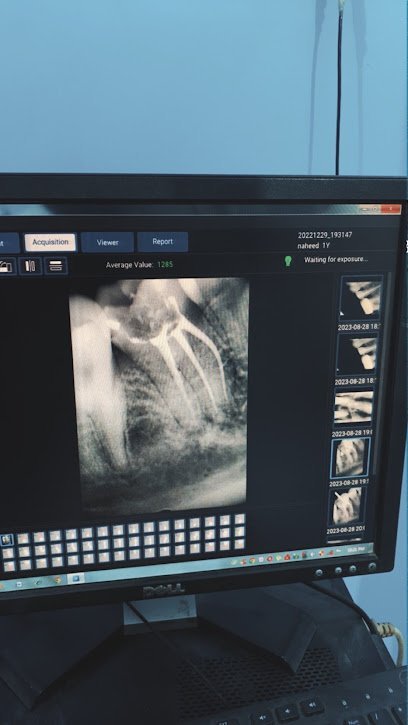This screenshot has width=408, height=725.
Task: Select the highlighted first cell in tooth chart
Action: click(x=6, y=539)
